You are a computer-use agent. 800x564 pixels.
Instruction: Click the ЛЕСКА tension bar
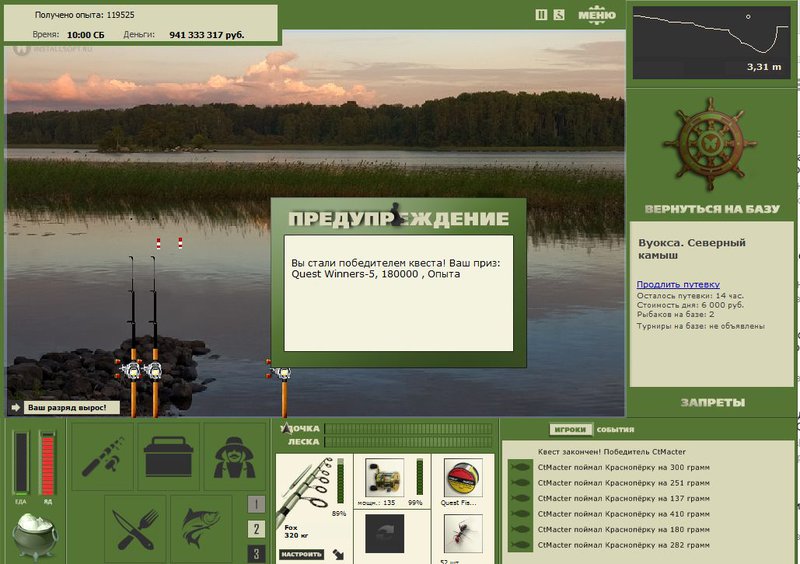[408, 442]
